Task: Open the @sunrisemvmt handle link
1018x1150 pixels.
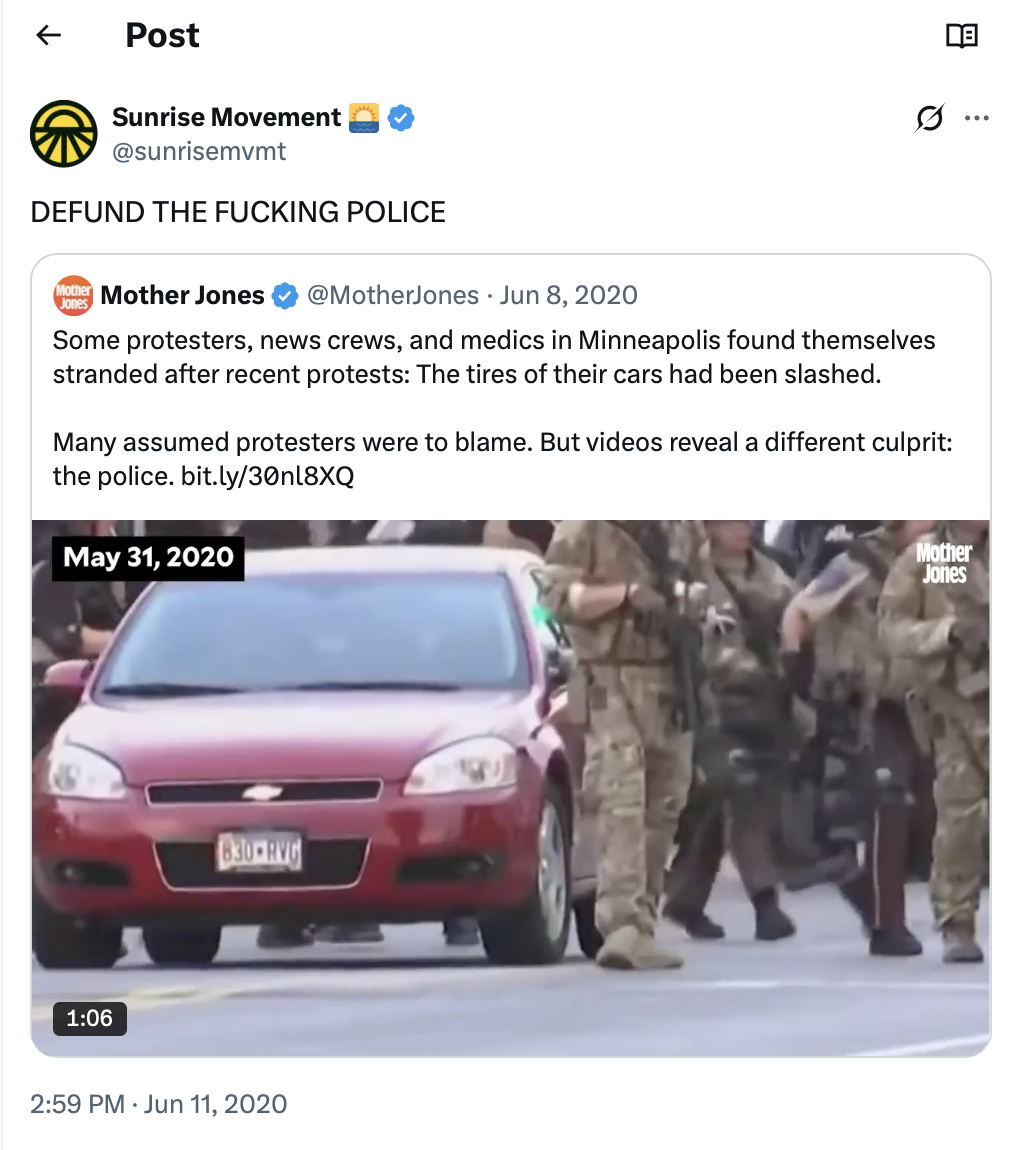Action: (x=199, y=151)
